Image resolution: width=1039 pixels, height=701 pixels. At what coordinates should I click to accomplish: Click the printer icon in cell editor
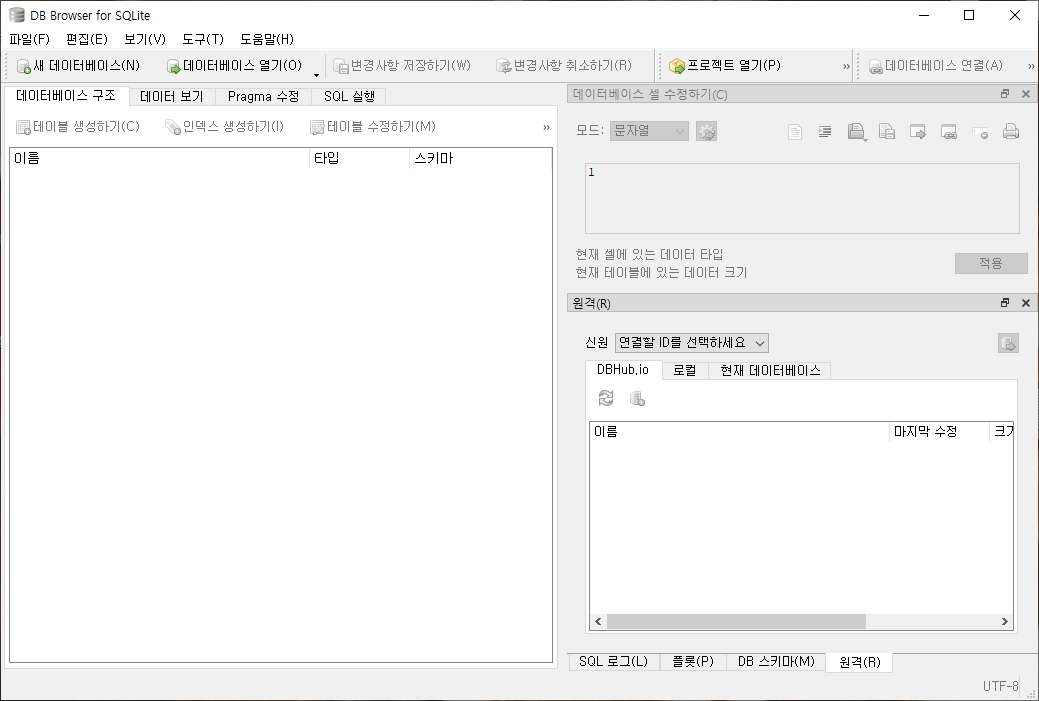pos(1011,132)
